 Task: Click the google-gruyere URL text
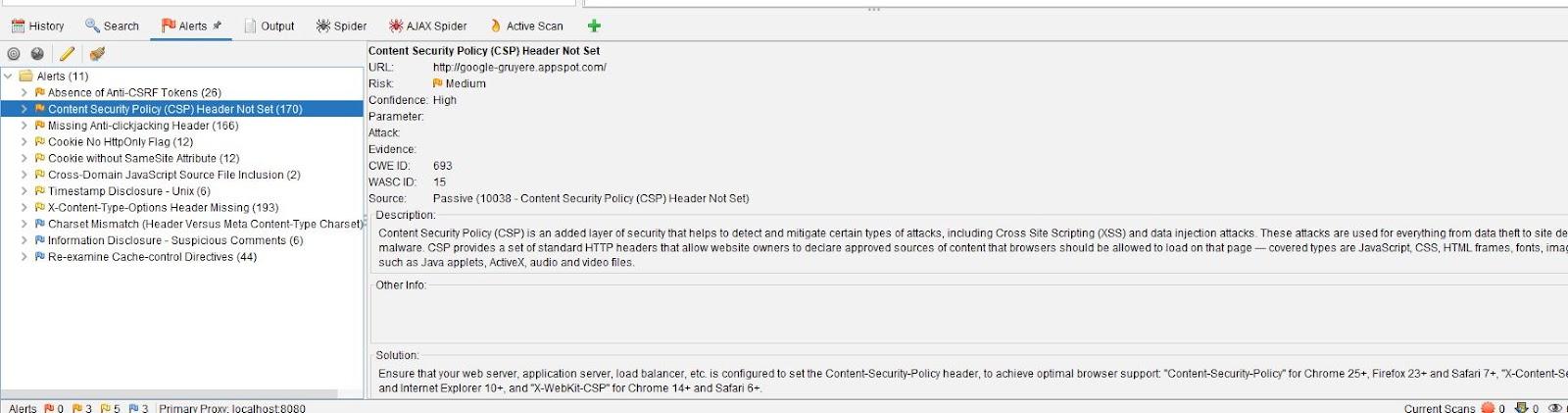[x=519, y=68]
